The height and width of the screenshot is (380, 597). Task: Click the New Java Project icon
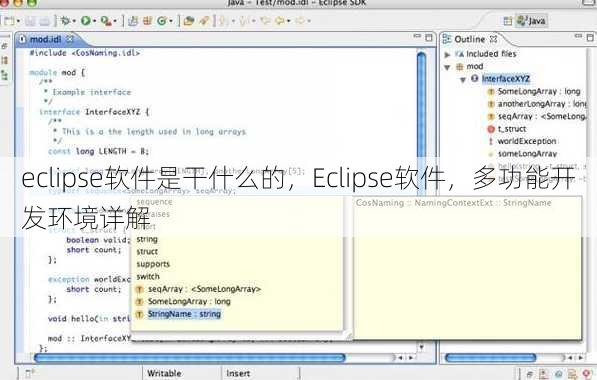pos(133,21)
